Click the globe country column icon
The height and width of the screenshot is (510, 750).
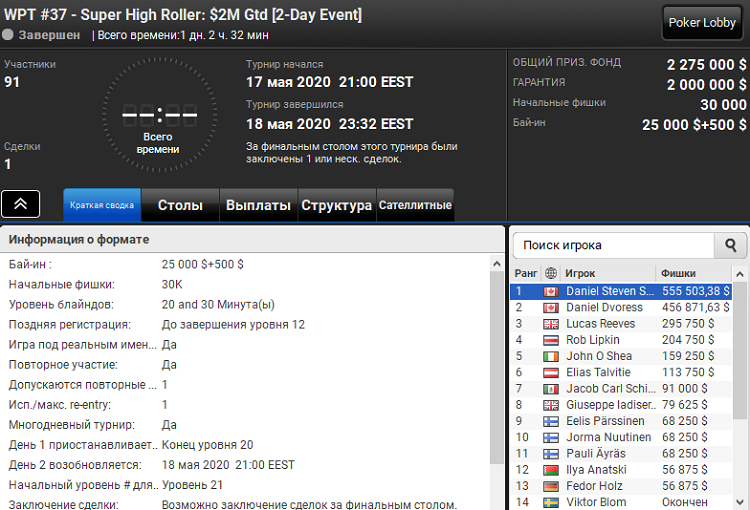pos(551,273)
